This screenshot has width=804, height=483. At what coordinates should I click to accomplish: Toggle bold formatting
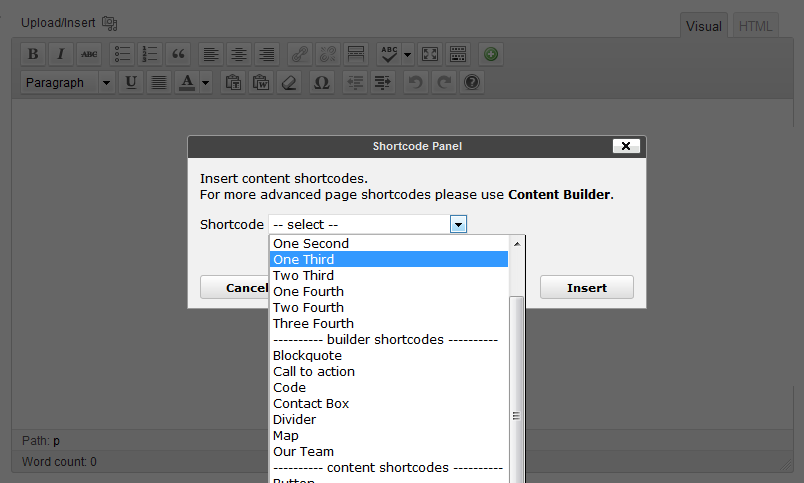pyautogui.click(x=33, y=54)
